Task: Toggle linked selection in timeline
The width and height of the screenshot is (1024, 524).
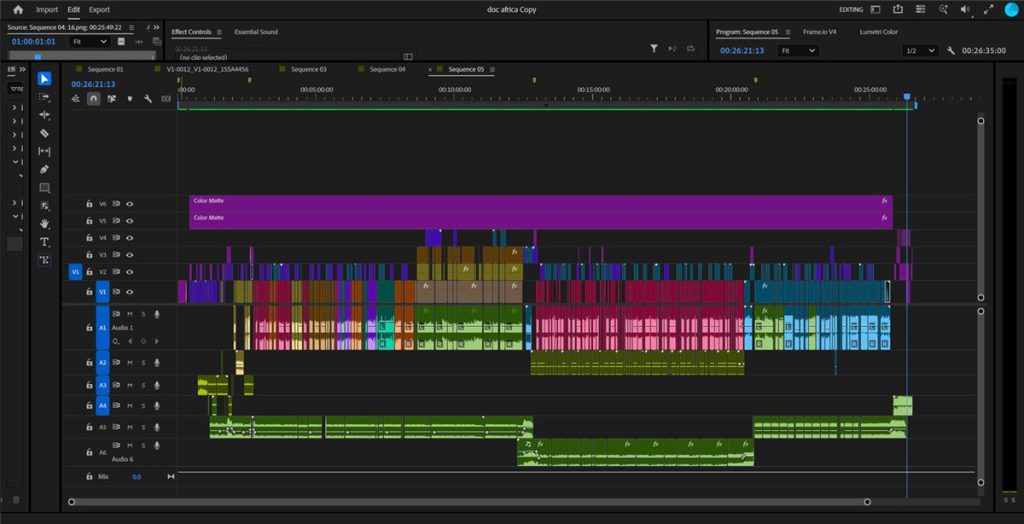Action: coord(112,99)
